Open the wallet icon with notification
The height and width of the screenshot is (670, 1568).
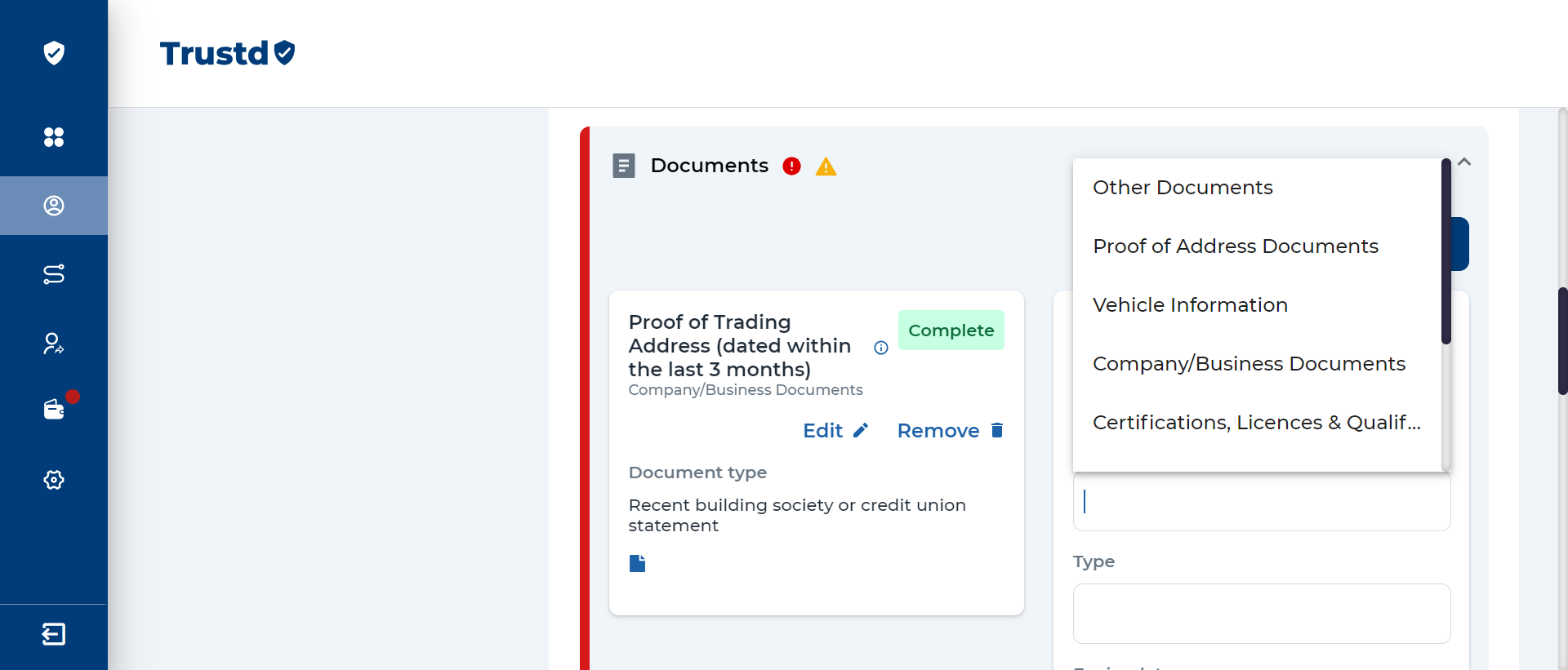coord(55,409)
